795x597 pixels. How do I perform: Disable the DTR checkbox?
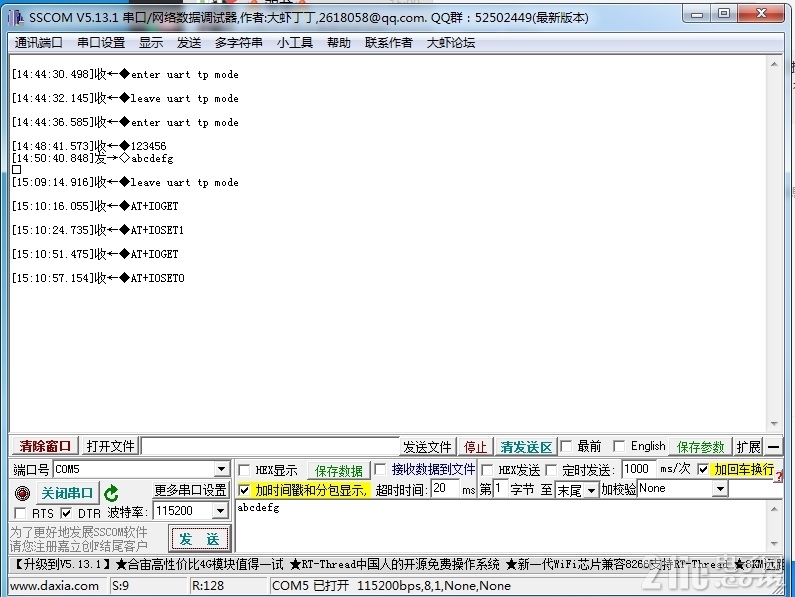tap(66, 513)
